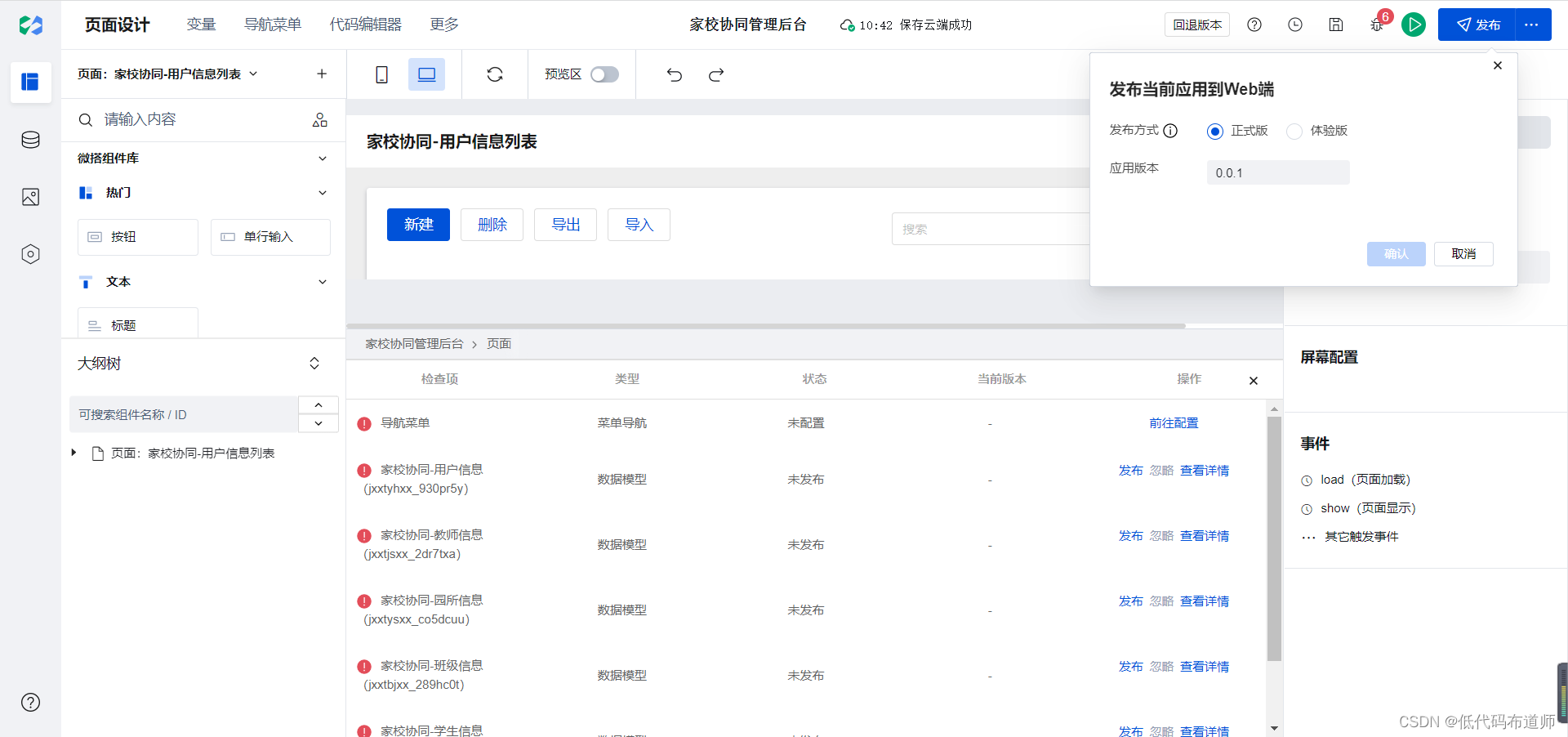Click the component library manager icon
The width and height of the screenshot is (1568, 737).
[x=320, y=120]
